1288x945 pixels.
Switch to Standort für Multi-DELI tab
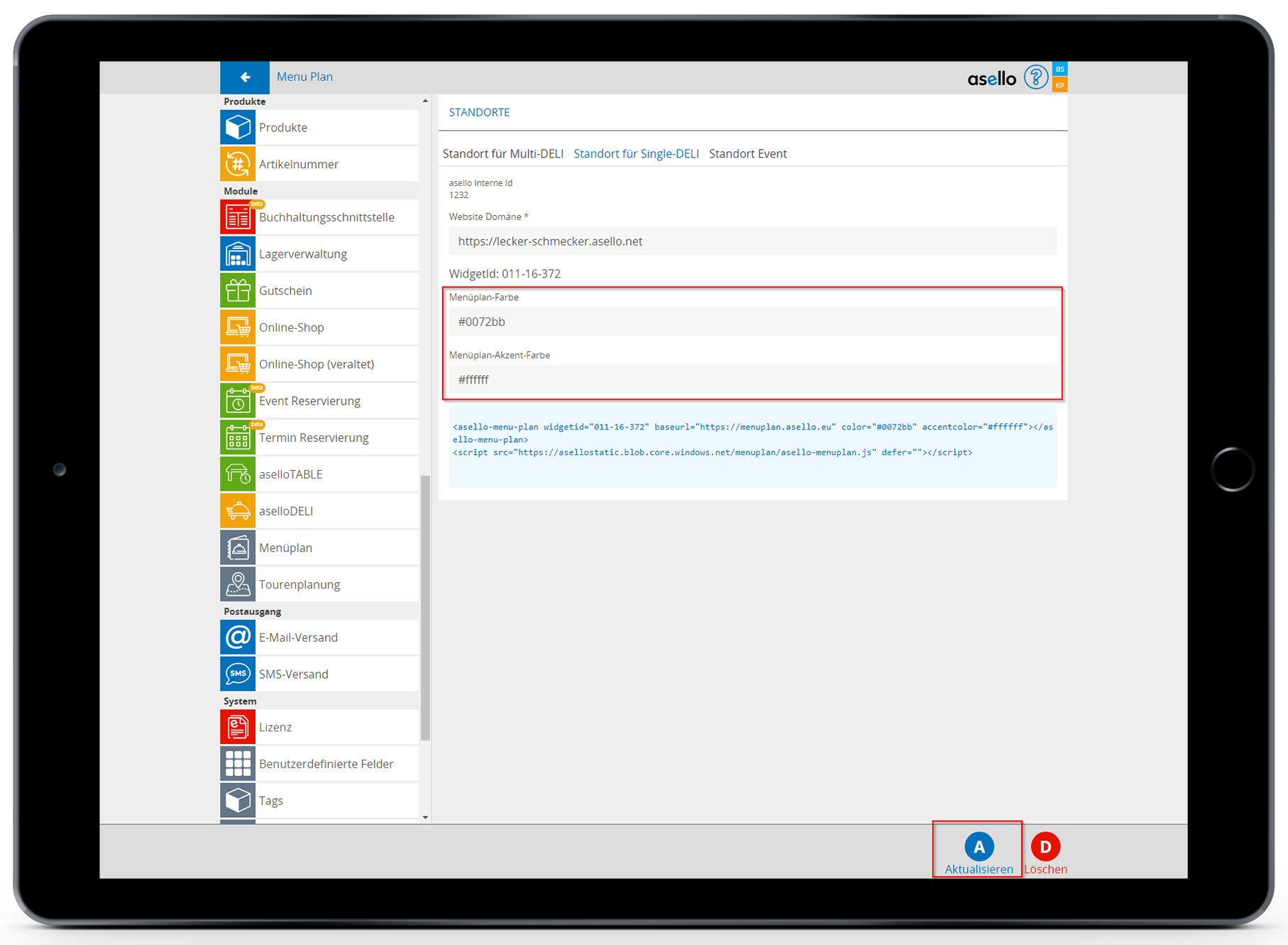pos(502,154)
